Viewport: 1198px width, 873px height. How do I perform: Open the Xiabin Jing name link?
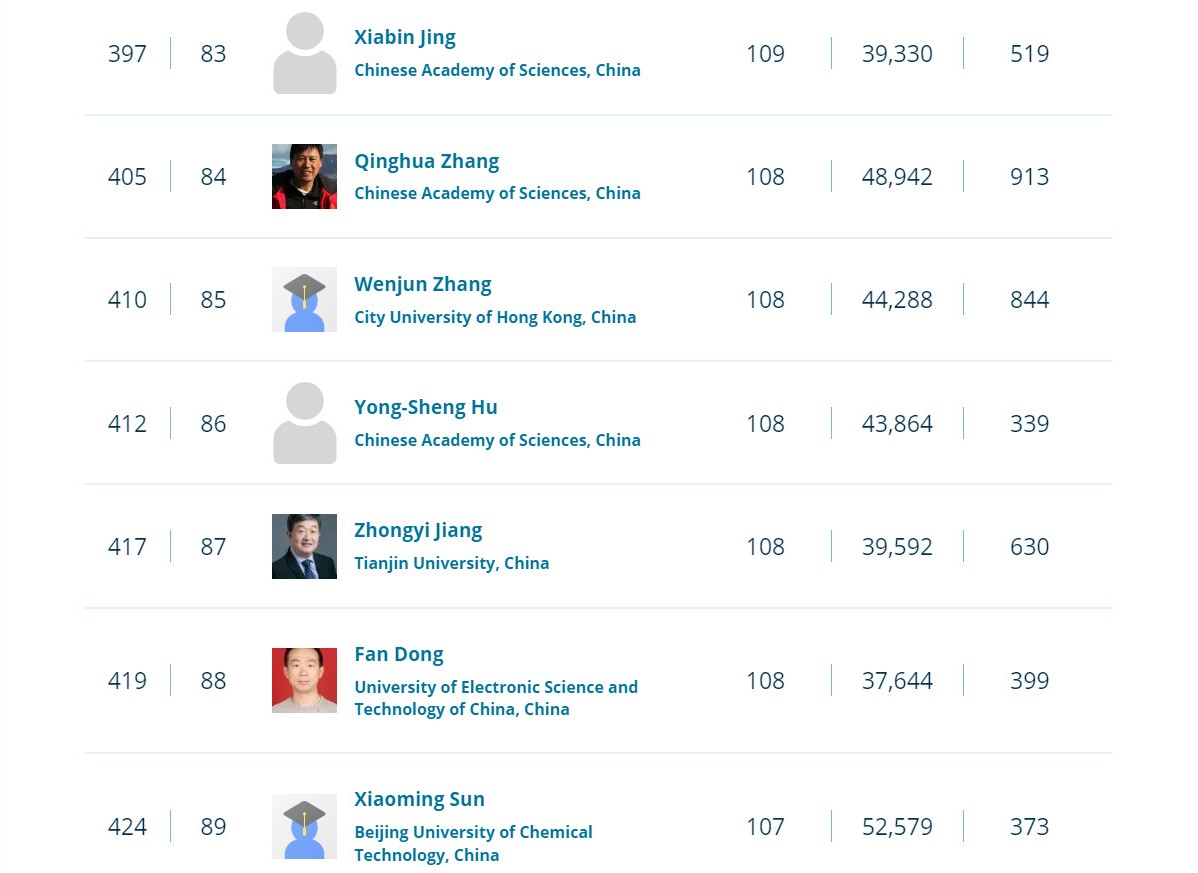tap(405, 37)
